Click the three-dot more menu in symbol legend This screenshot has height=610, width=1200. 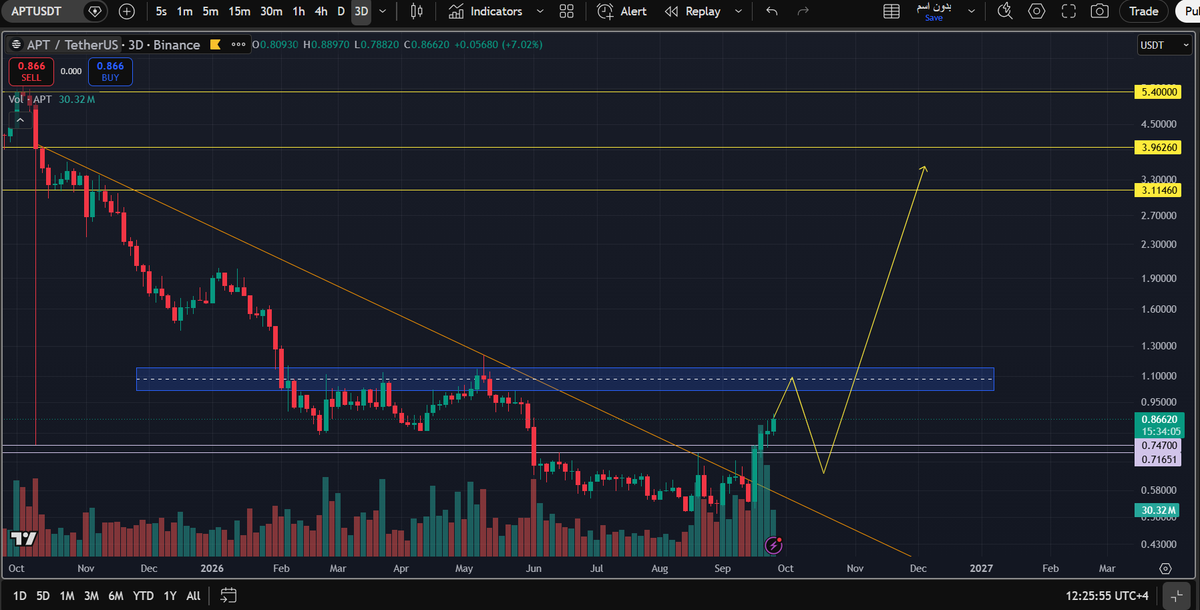[x=241, y=46]
